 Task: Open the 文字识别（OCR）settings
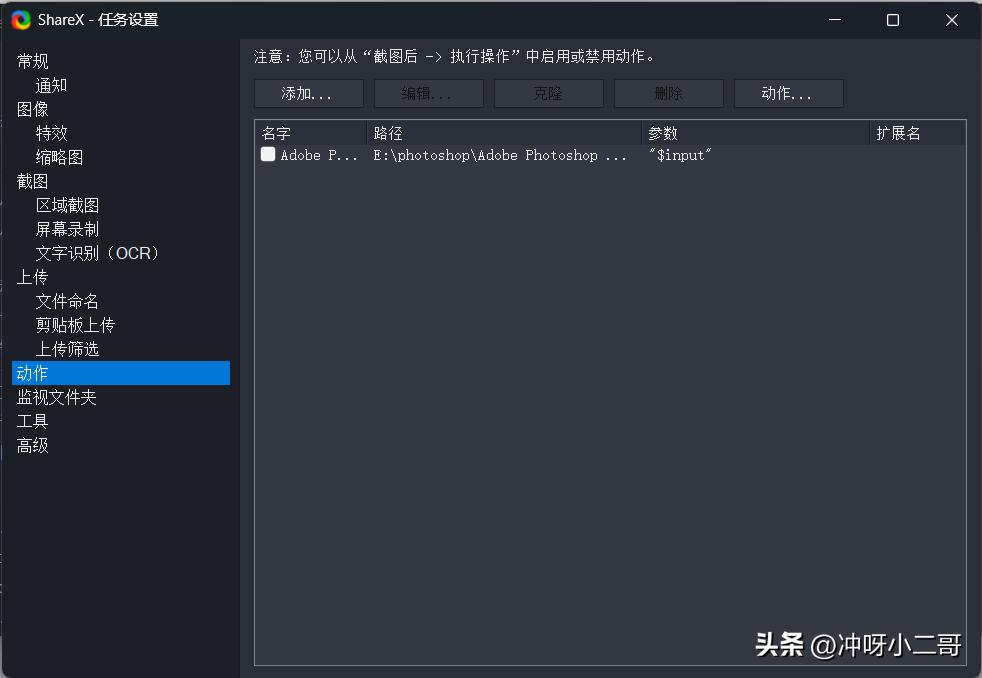[x=97, y=252]
